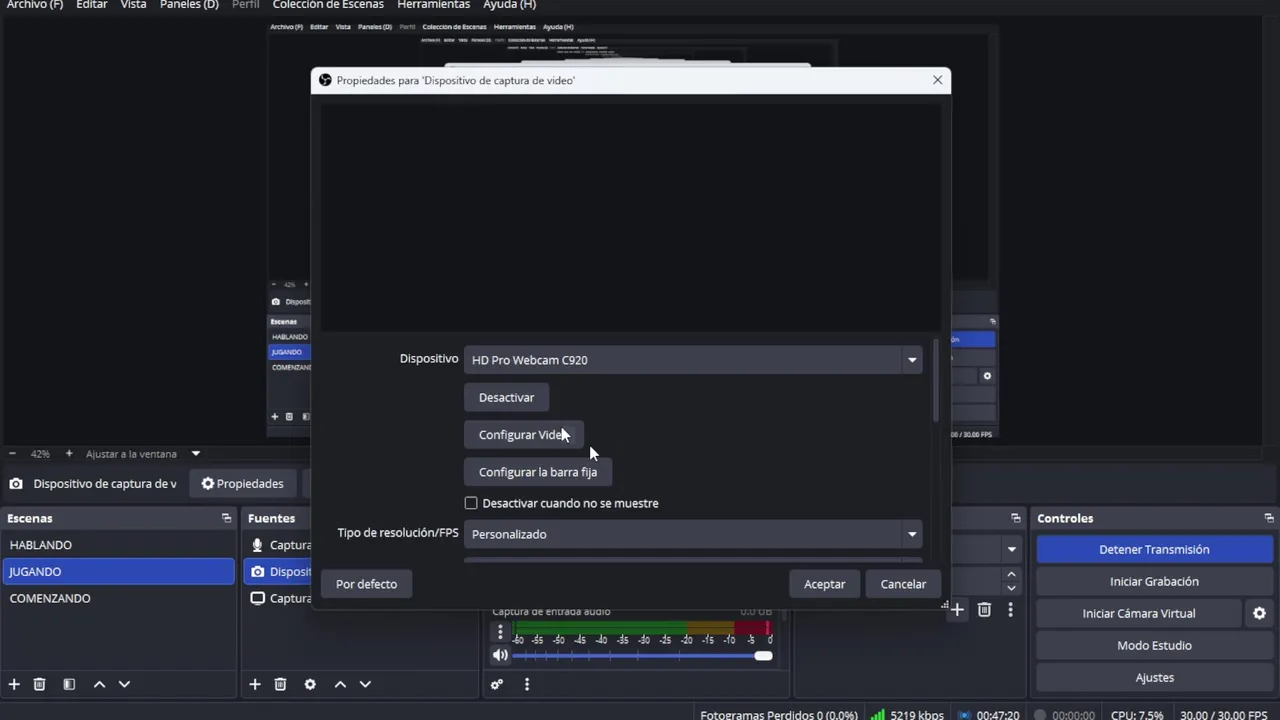Open the Ayuda (H) menu
Image resolution: width=1280 pixels, height=720 pixels.
point(509,5)
